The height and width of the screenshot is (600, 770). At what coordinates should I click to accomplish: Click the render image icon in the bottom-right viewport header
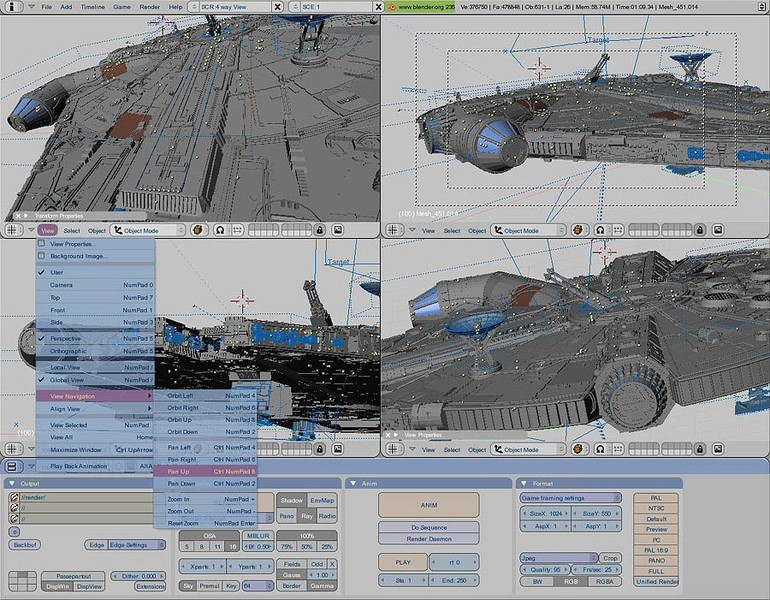pos(717,449)
